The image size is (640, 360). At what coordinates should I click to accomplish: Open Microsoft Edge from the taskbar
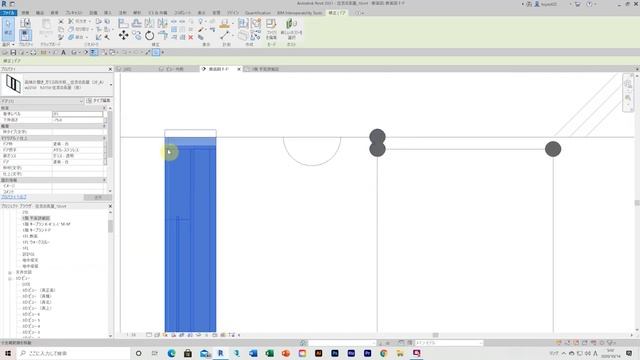click(x=171, y=353)
